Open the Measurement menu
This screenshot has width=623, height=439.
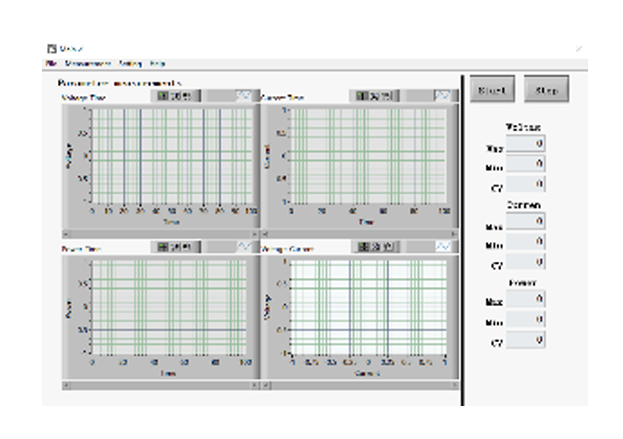tap(87, 63)
